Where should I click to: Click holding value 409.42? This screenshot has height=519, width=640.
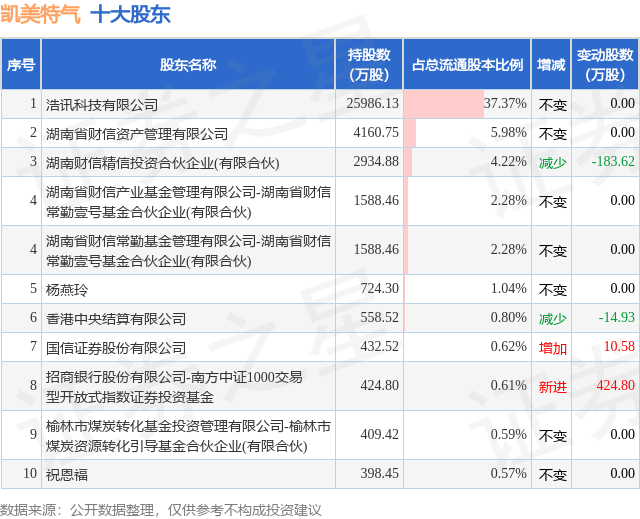[379, 434]
